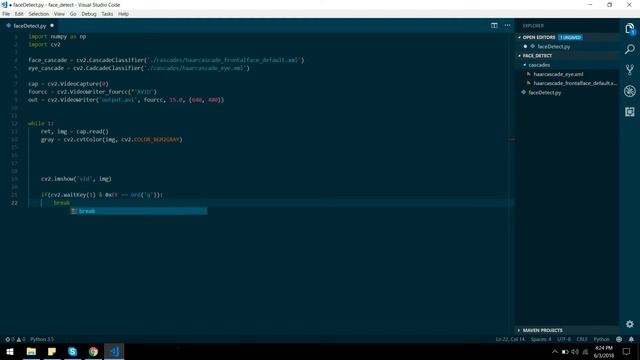Viewport: 640px width, 360px height.
Task: Open notifications bell in status bar
Action: click(631, 339)
